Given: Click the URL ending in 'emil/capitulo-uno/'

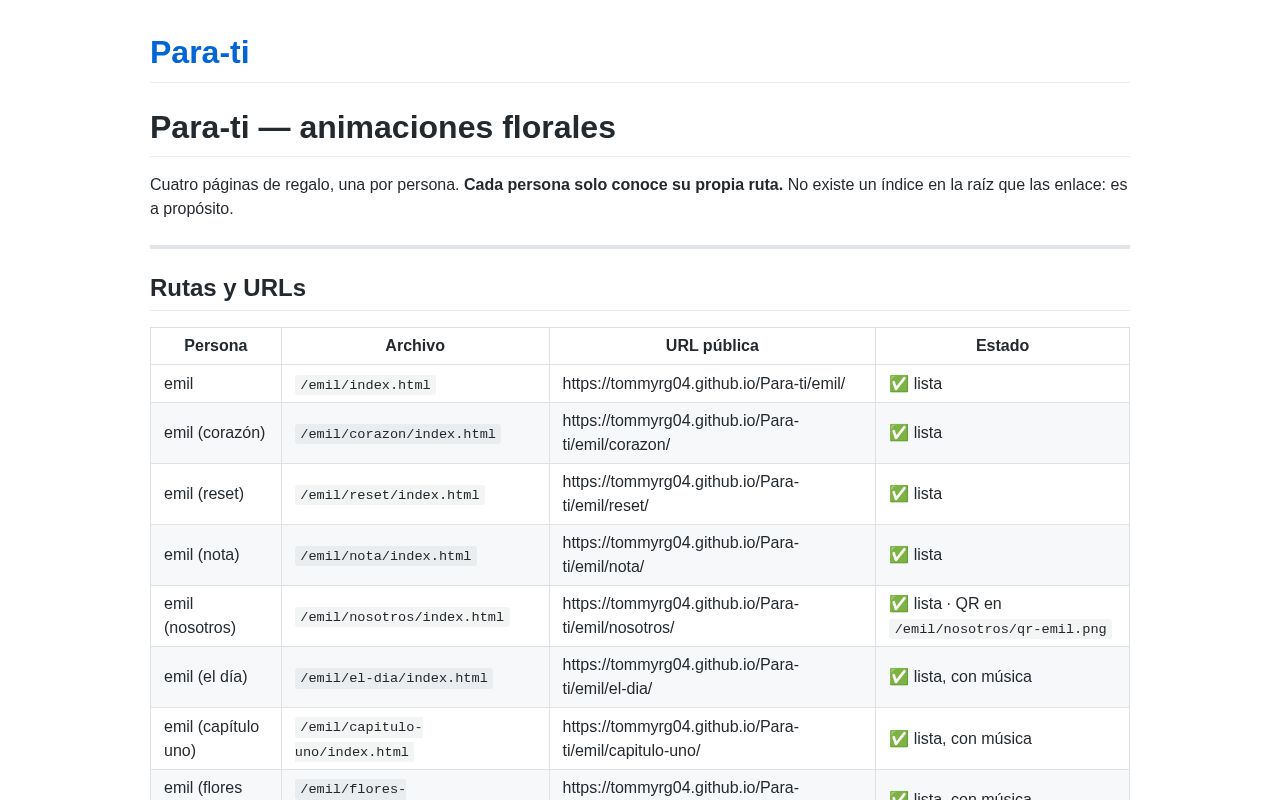Looking at the screenshot, I should coord(681,739).
